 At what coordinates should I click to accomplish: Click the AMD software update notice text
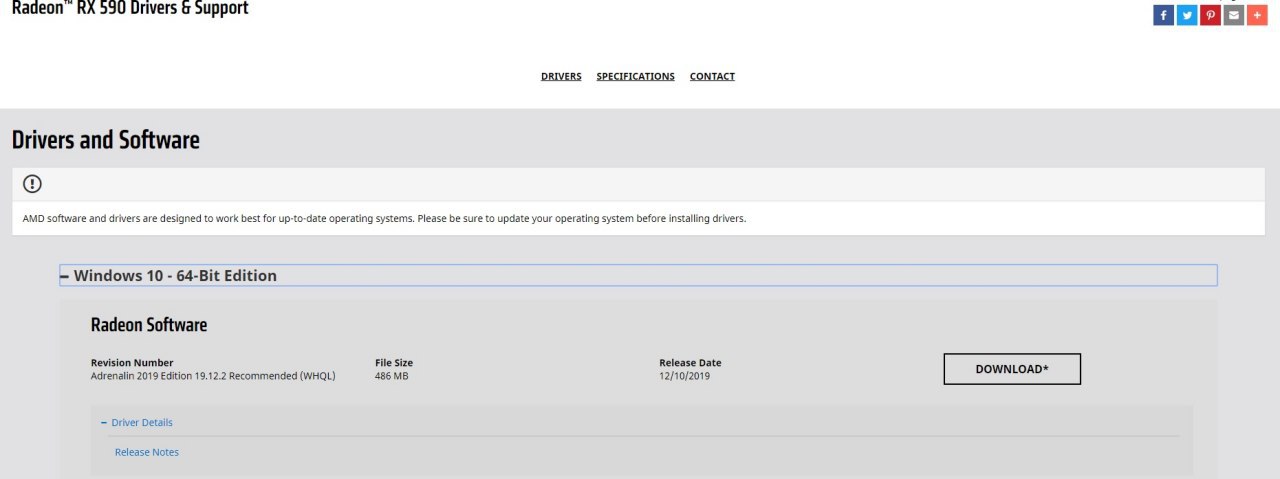tap(384, 218)
